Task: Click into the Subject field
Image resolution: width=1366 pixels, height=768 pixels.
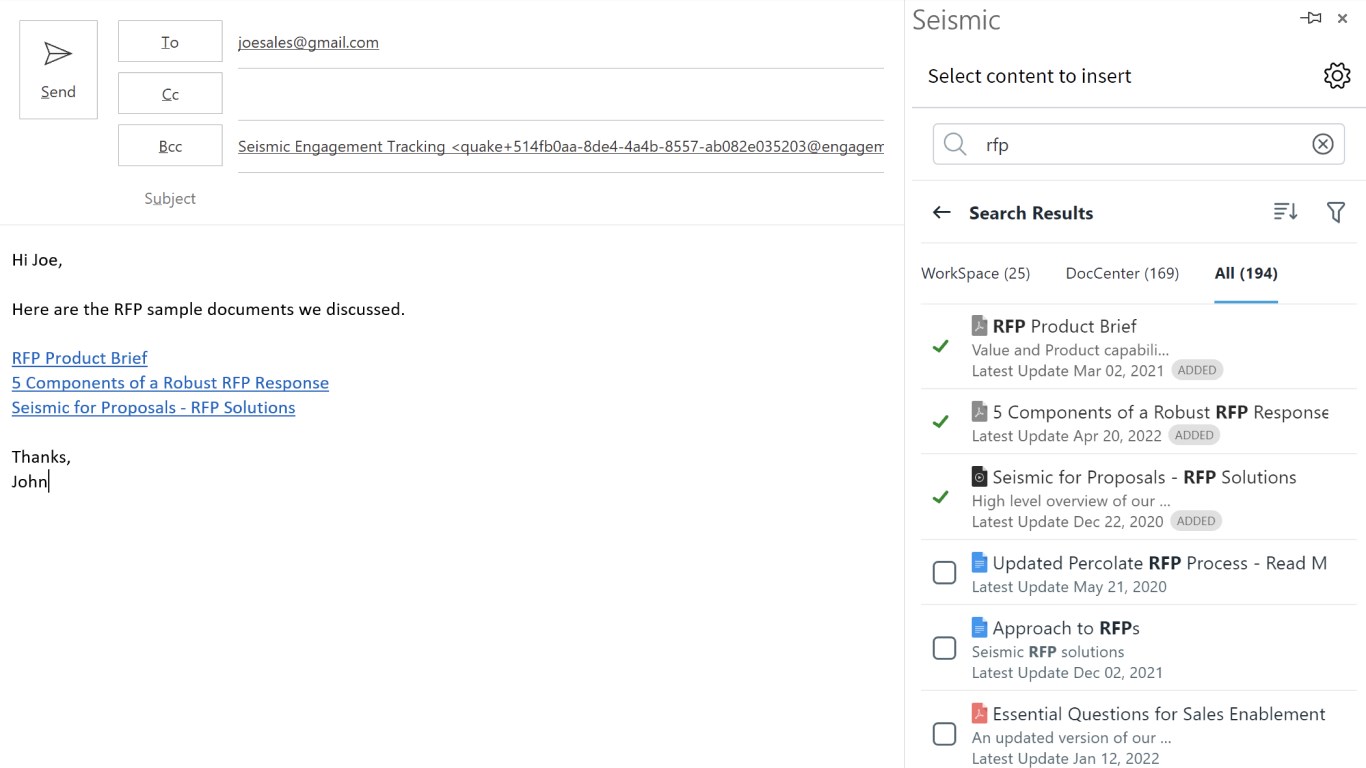Action: (x=540, y=199)
